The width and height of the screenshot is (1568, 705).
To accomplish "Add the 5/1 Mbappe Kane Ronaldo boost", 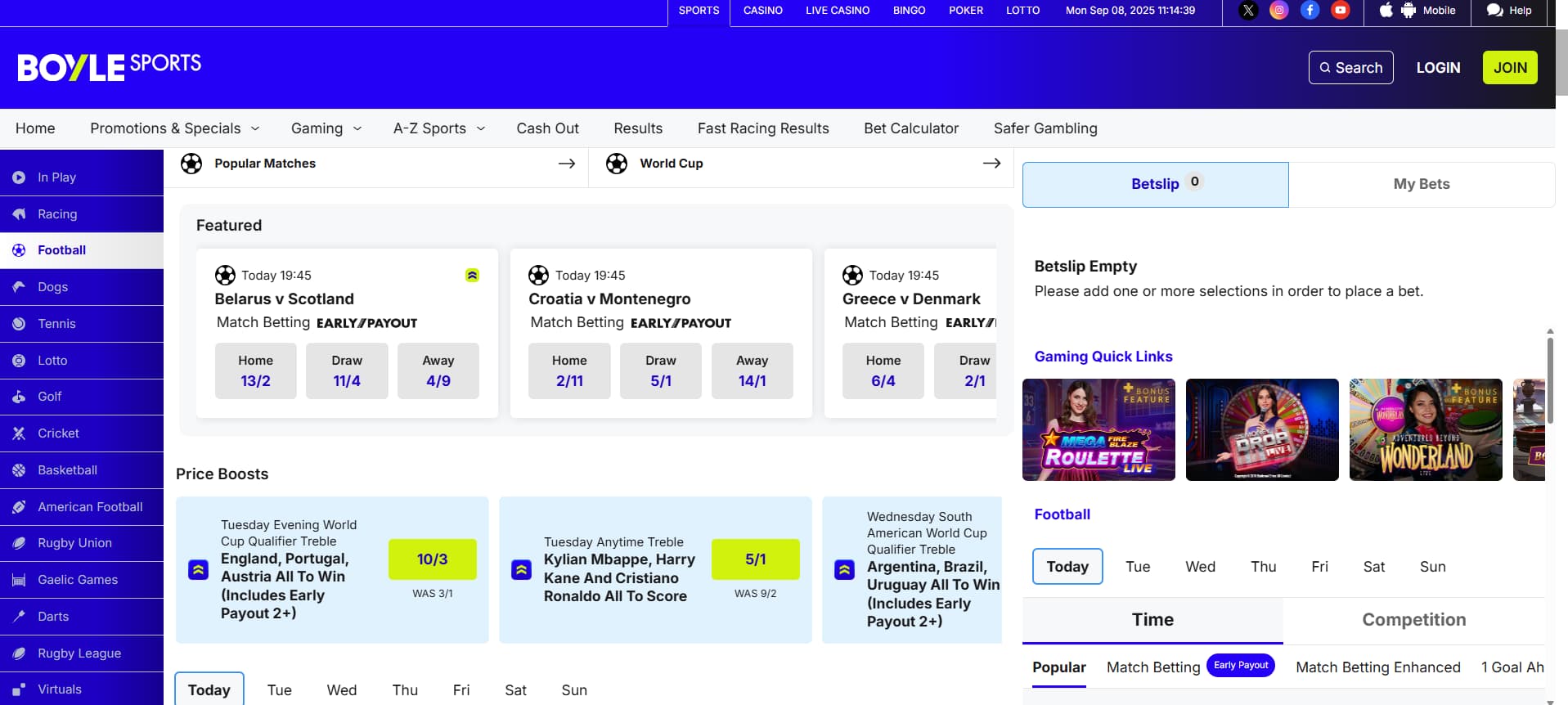I will (756, 559).
